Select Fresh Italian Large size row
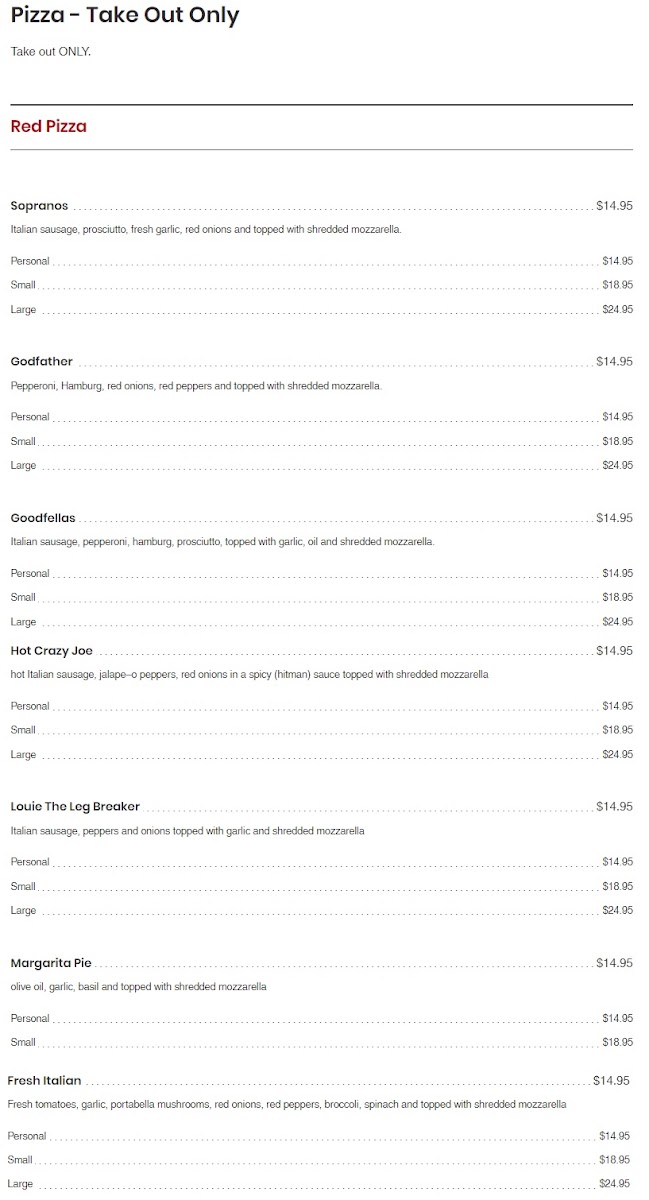The width and height of the screenshot is (649, 1200). point(318,1184)
